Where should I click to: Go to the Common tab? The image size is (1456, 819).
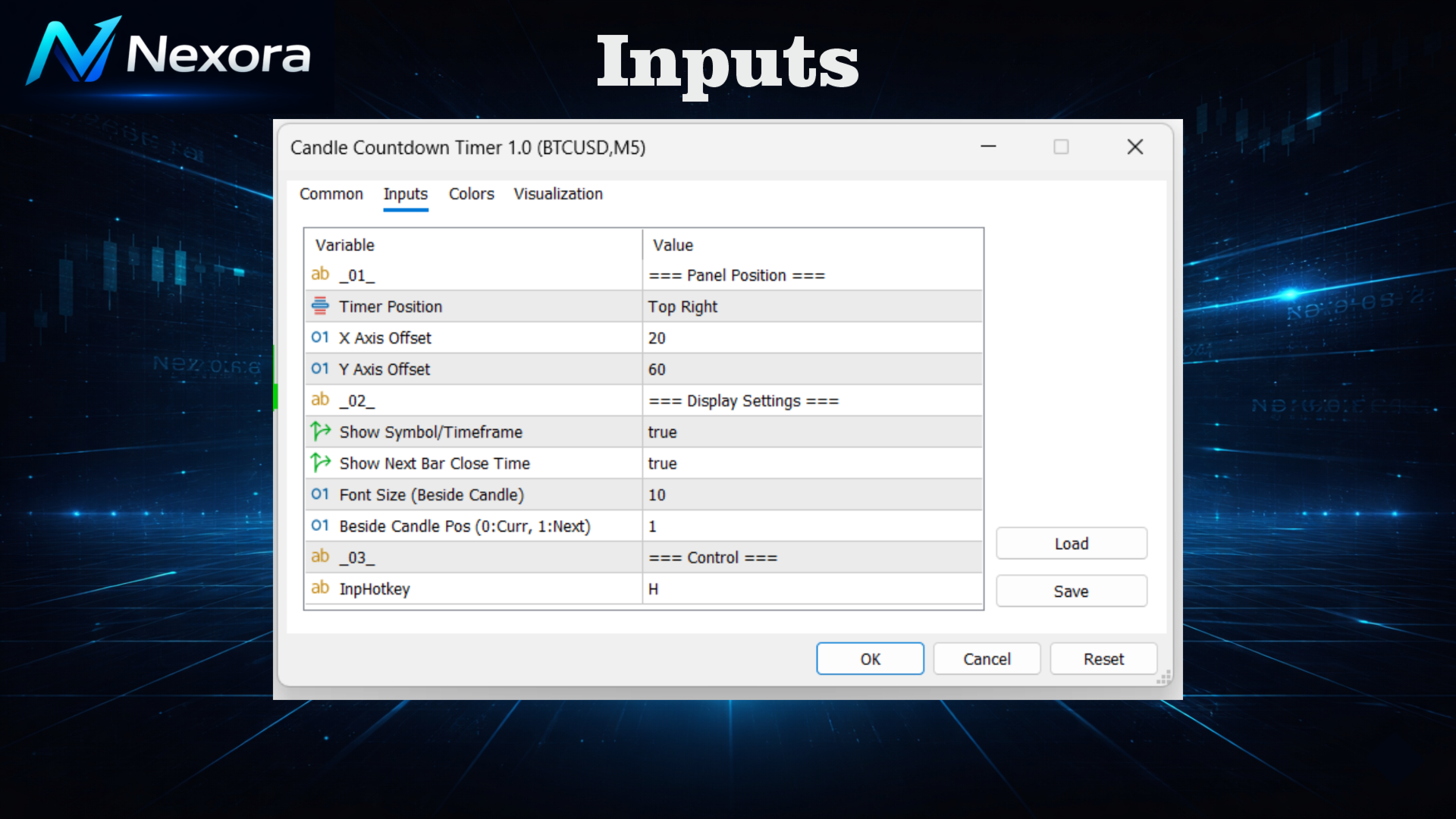[331, 194]
